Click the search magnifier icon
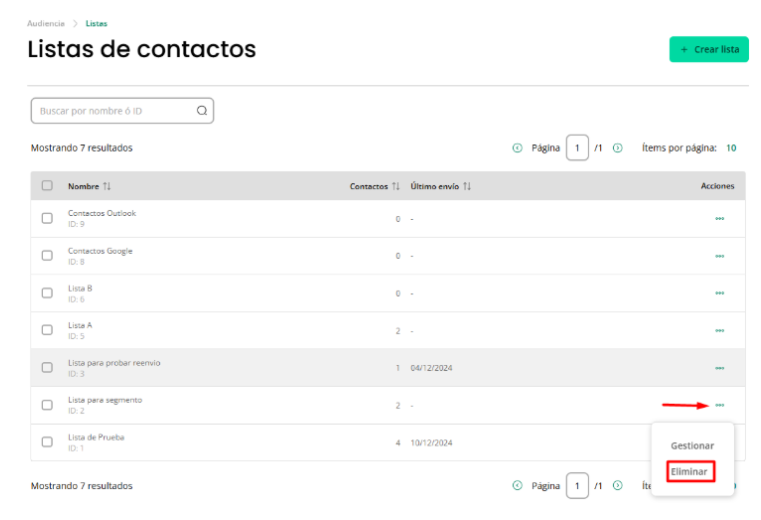This screenshot has width=761, height=520. coord(202,111)
